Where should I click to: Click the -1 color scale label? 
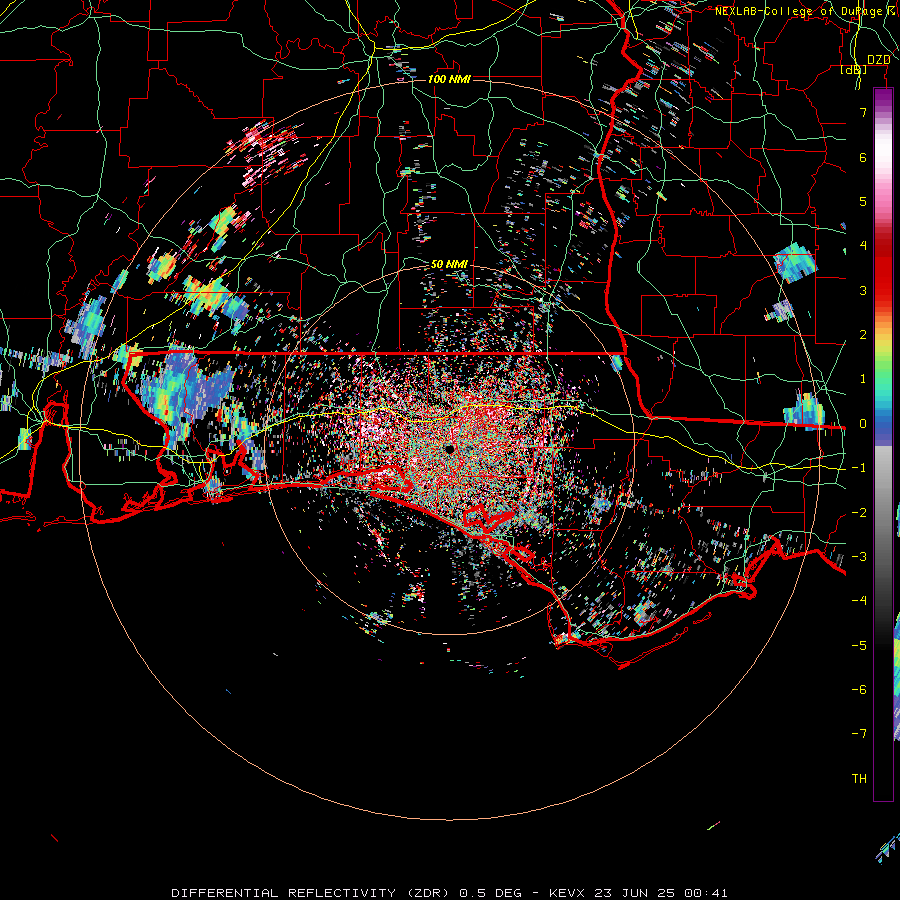859,468
